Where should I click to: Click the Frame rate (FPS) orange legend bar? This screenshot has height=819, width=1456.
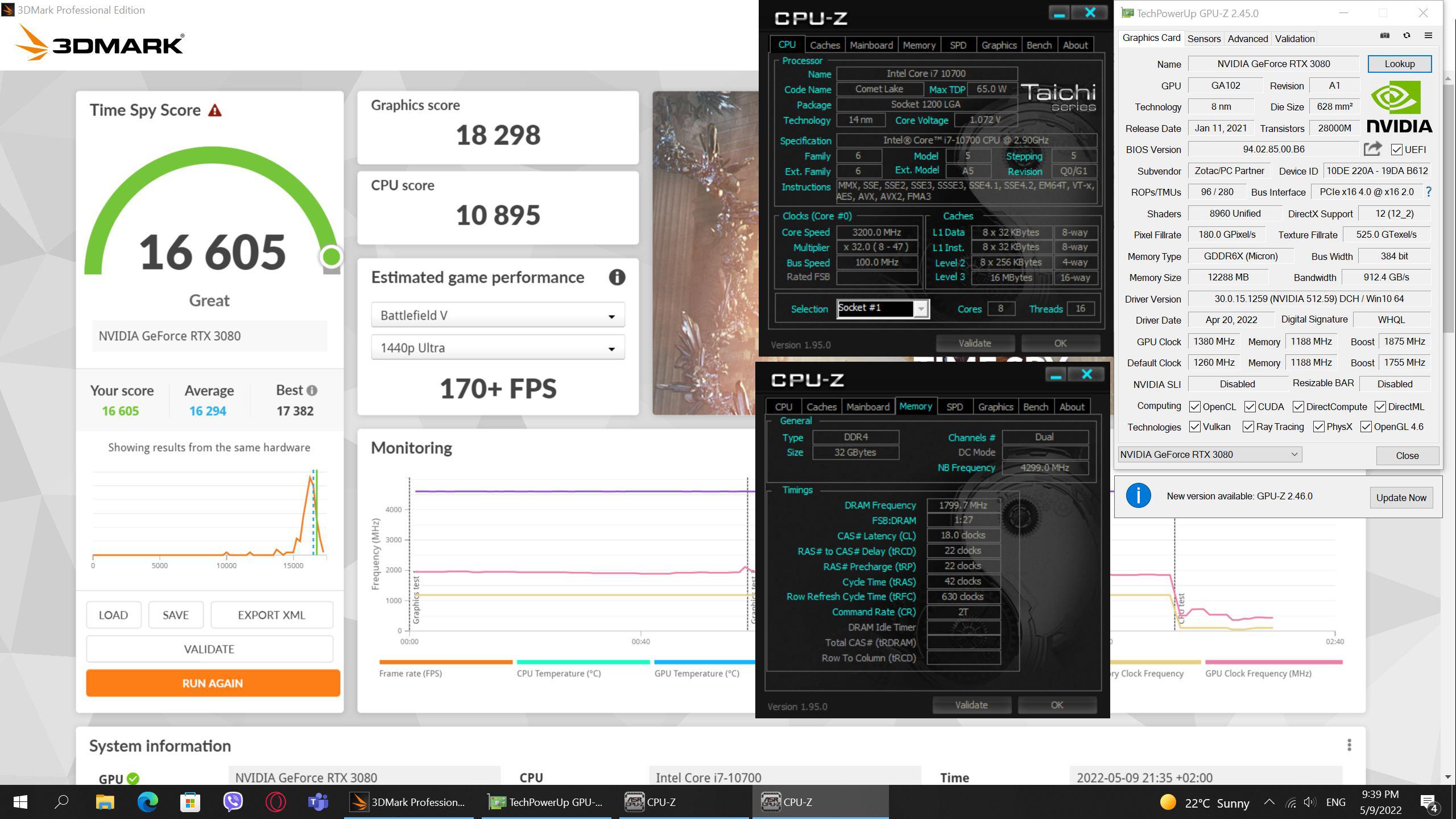coord(445,662)
